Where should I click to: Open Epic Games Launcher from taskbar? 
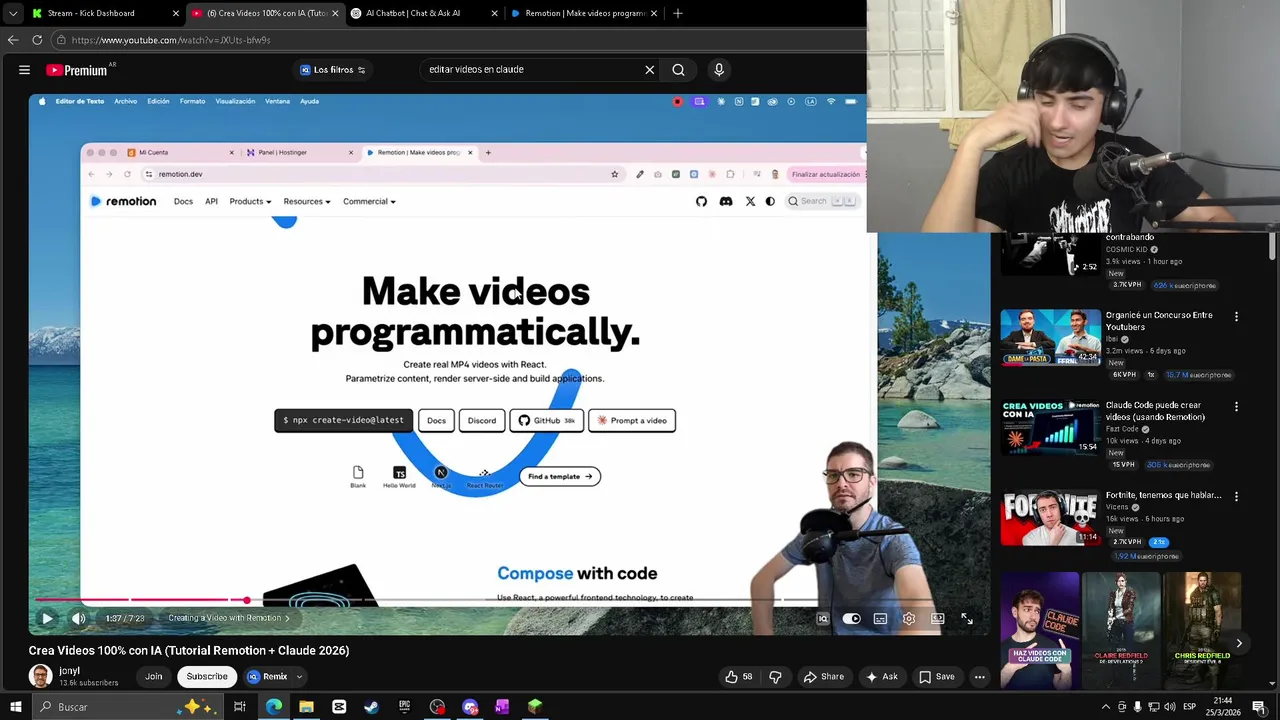point(404,707)
